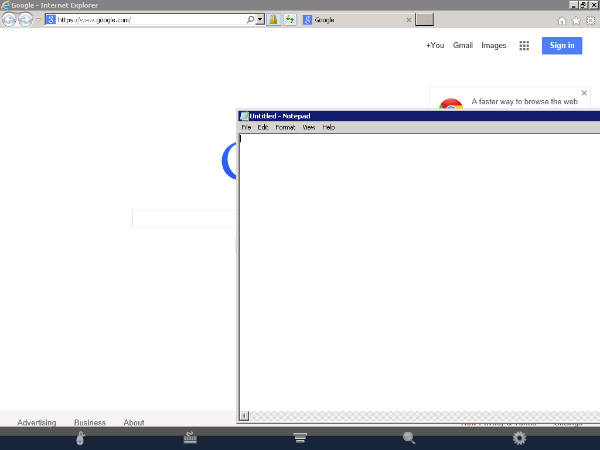The height and width of the screenshot is (450, 600).
Task: Click the browser forward arrow
Action: pyautogui.click(x=25, y=19)
